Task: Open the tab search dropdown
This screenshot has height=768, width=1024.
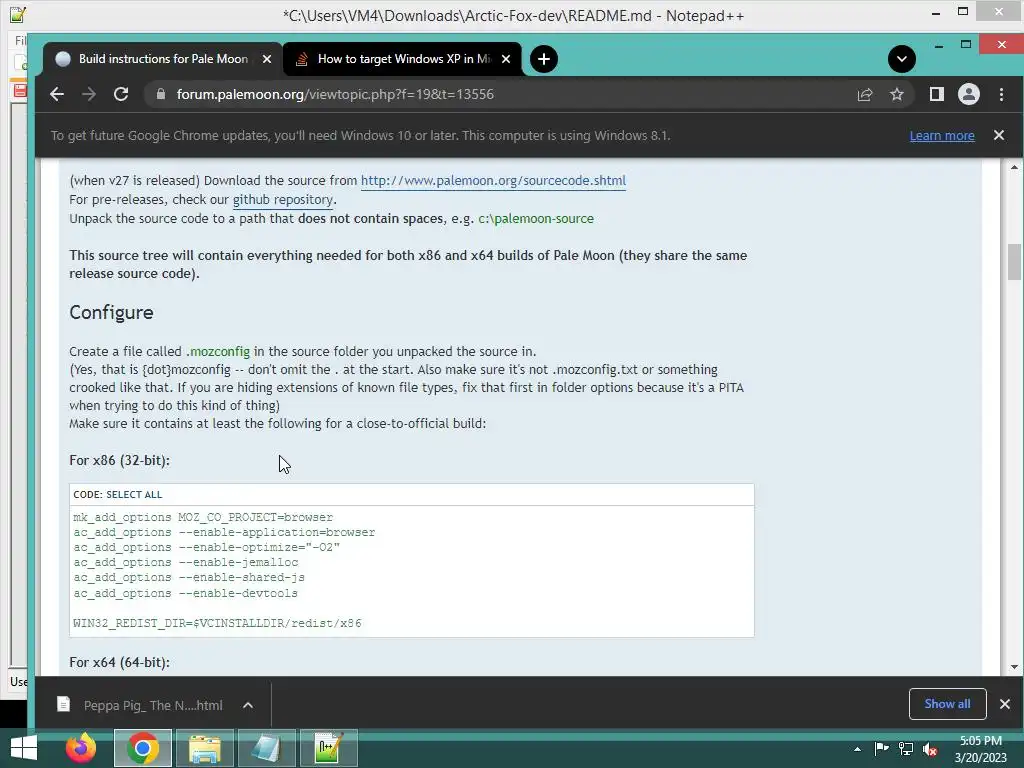Action: point(901,59)
